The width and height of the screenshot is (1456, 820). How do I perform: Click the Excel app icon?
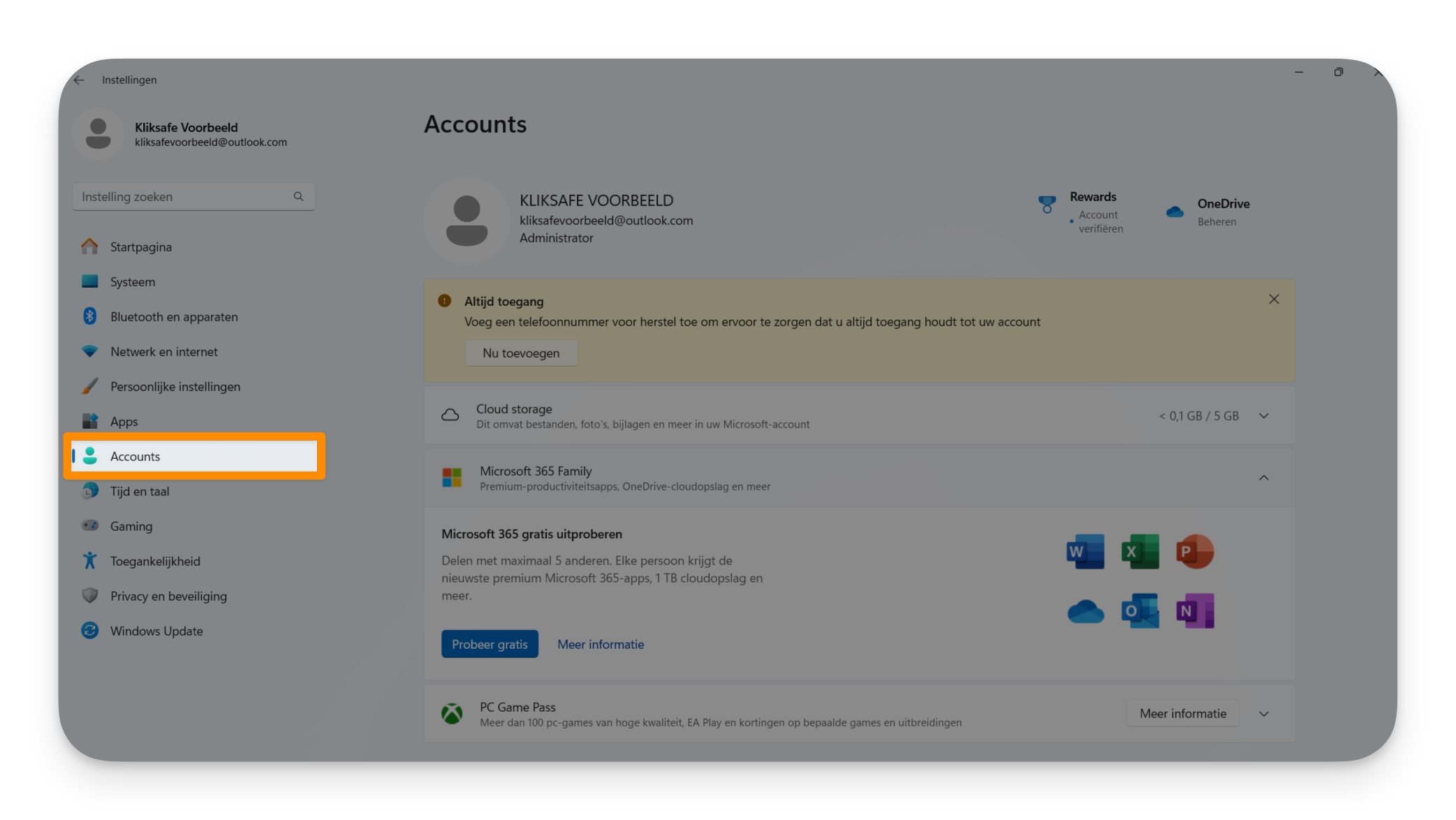(1140, 552)
